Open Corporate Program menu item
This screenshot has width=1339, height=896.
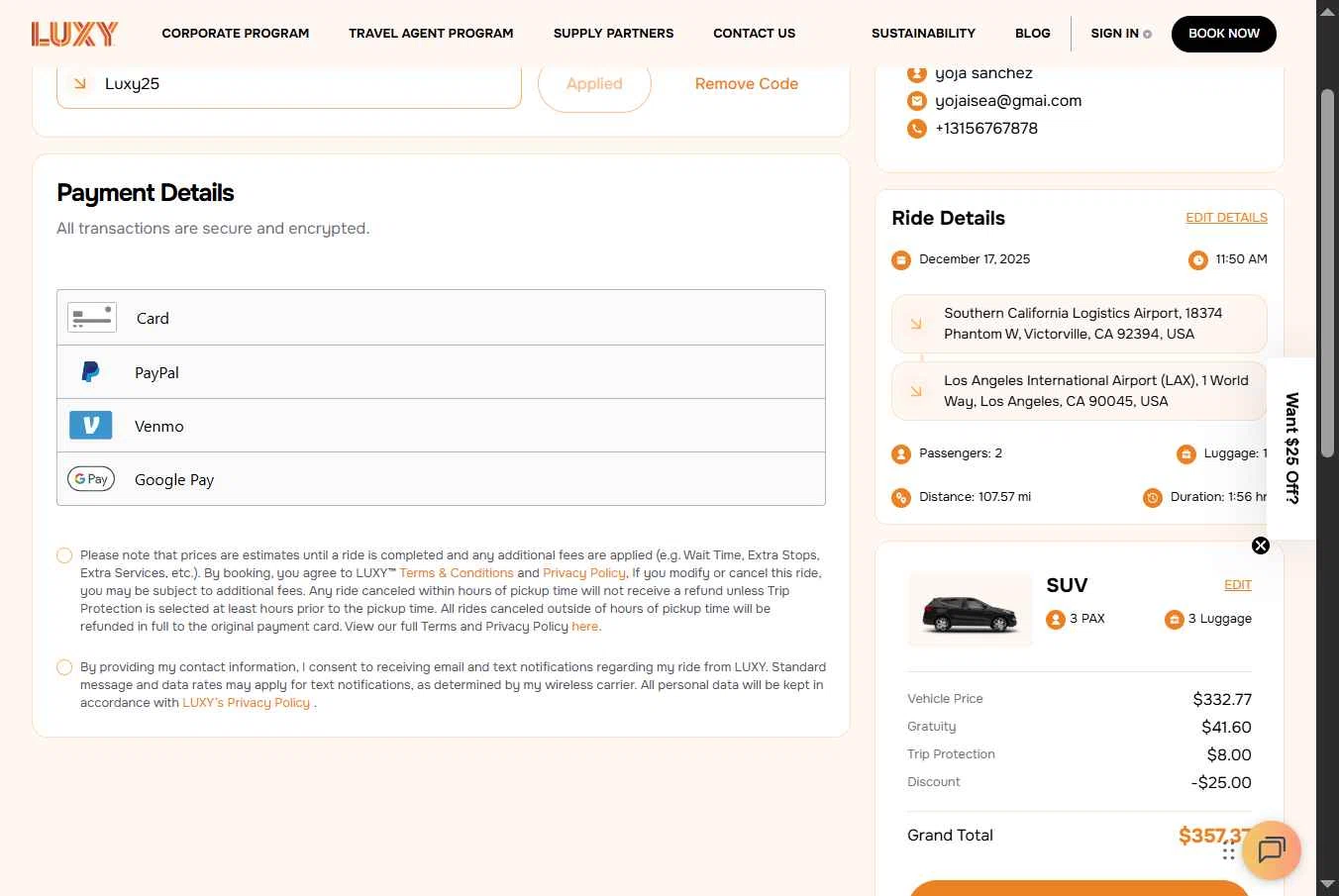(236, 34)
